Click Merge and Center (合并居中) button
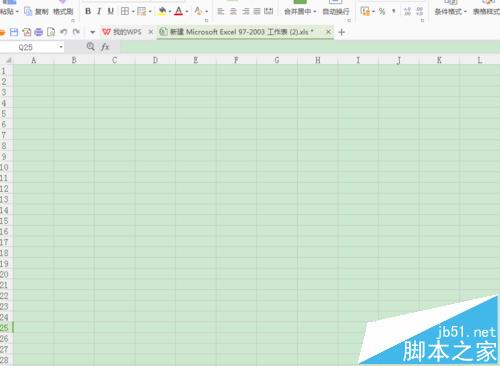Screen dimensions: 500x366 tap(297, 12)
